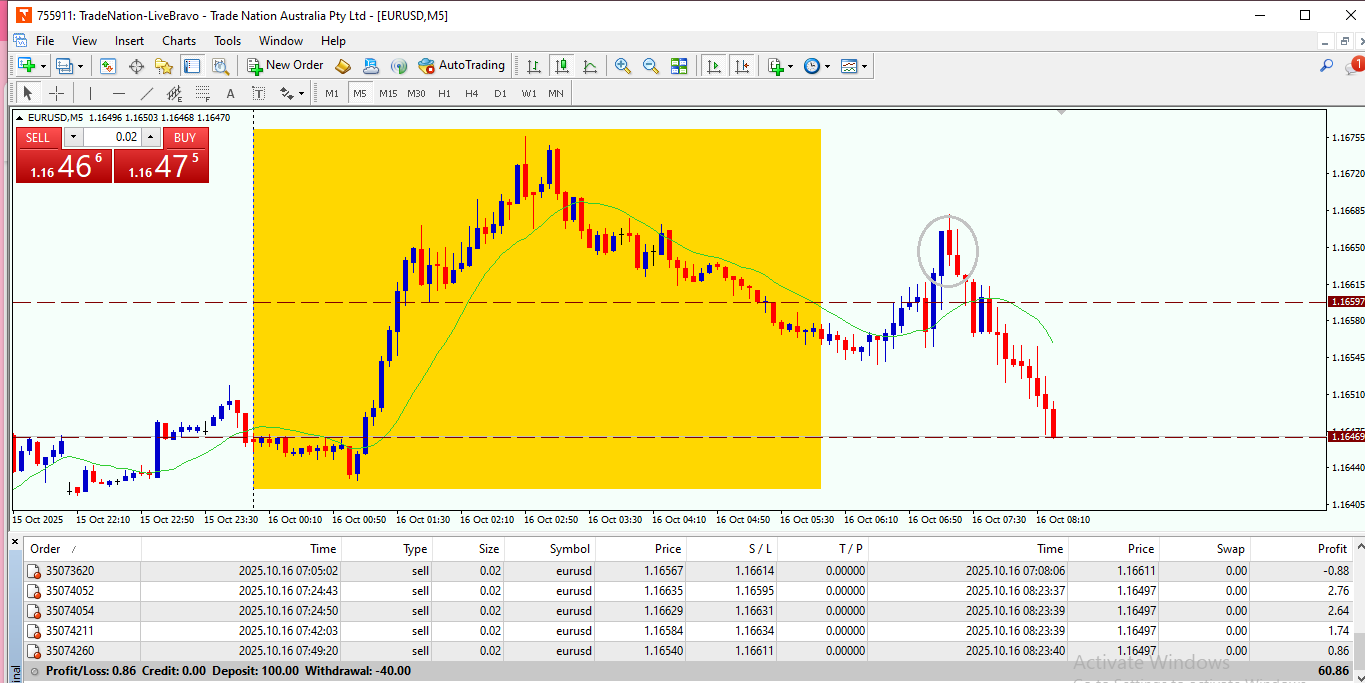Screen dimensions: 1365x683
Task: Switch chart to Candlesticks view
Action: (562, 66)
